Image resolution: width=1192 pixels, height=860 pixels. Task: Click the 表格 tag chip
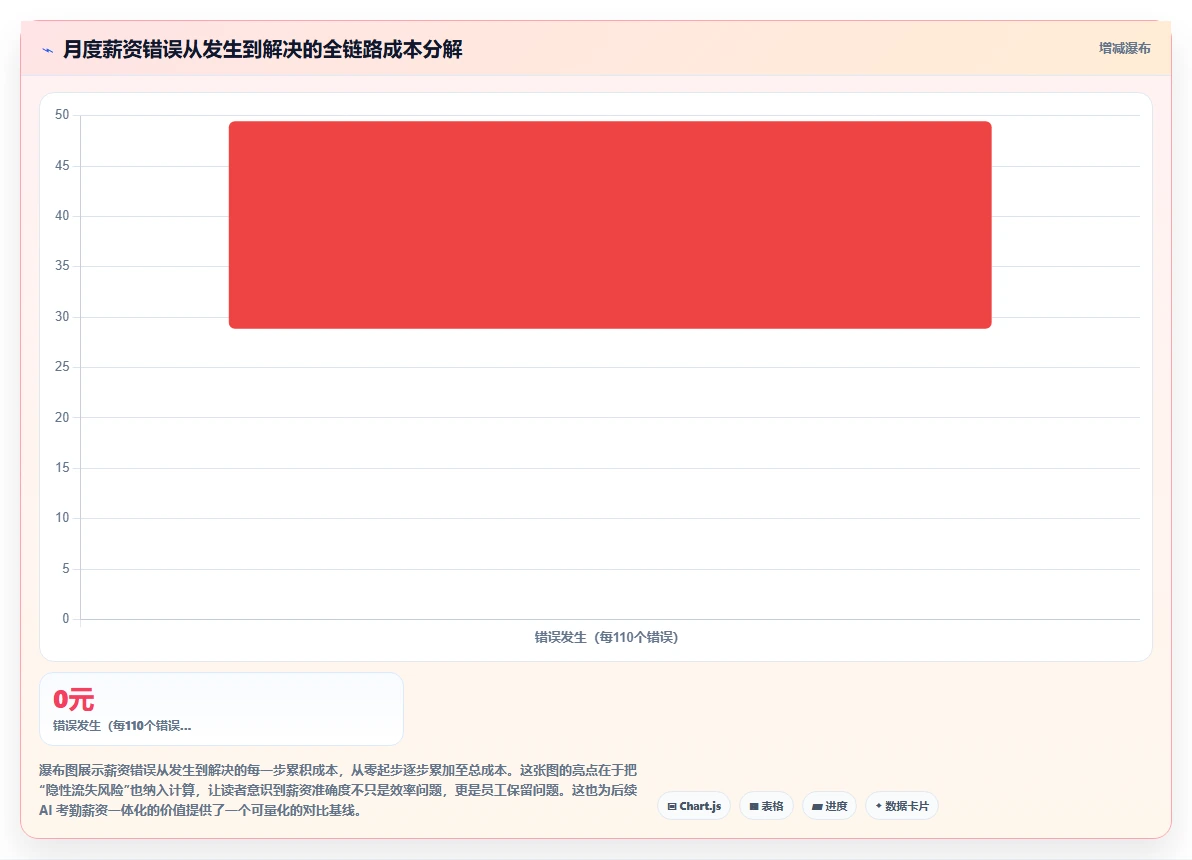coord(766,806)
